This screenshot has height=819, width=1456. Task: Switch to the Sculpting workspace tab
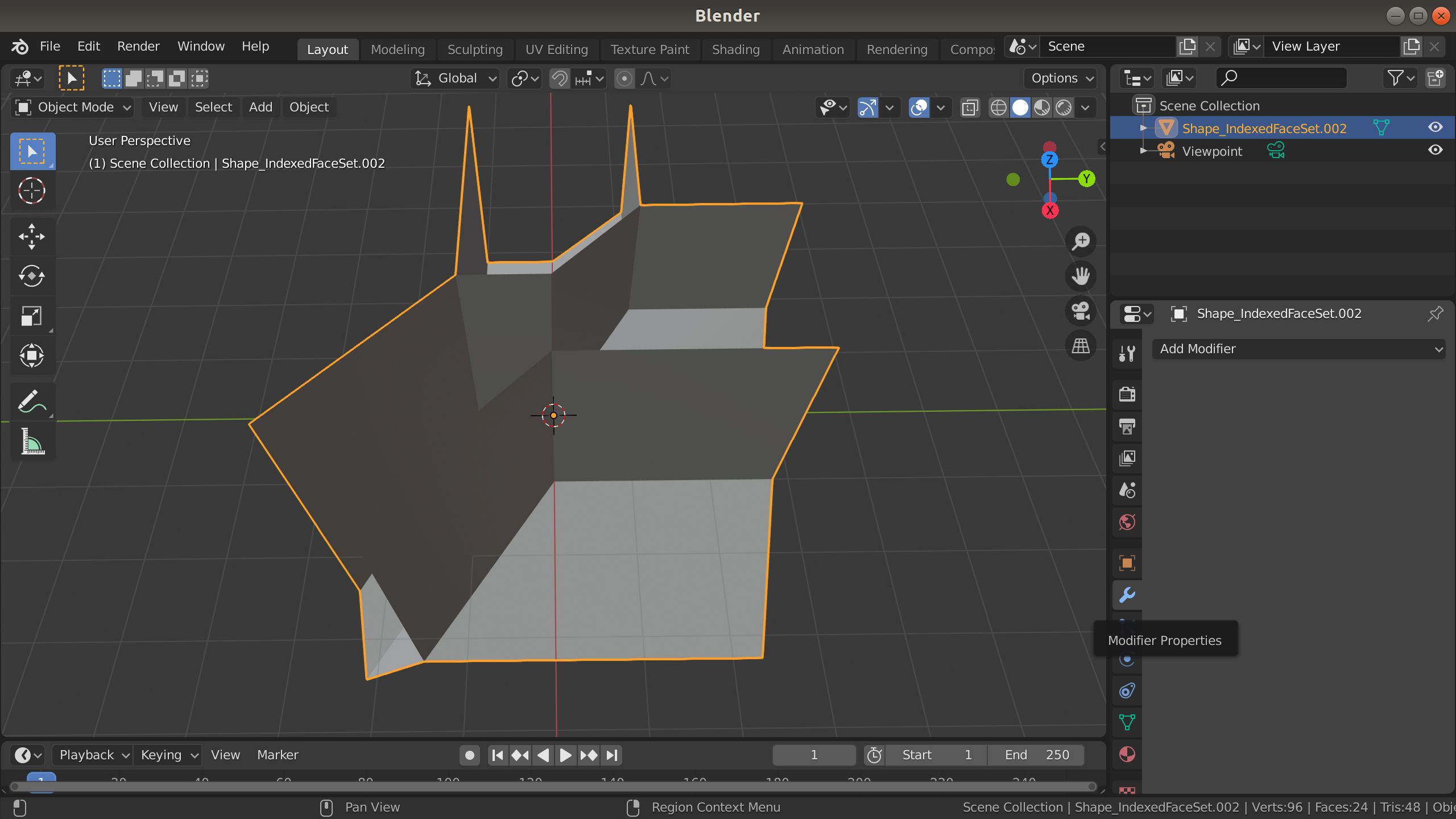475,49
